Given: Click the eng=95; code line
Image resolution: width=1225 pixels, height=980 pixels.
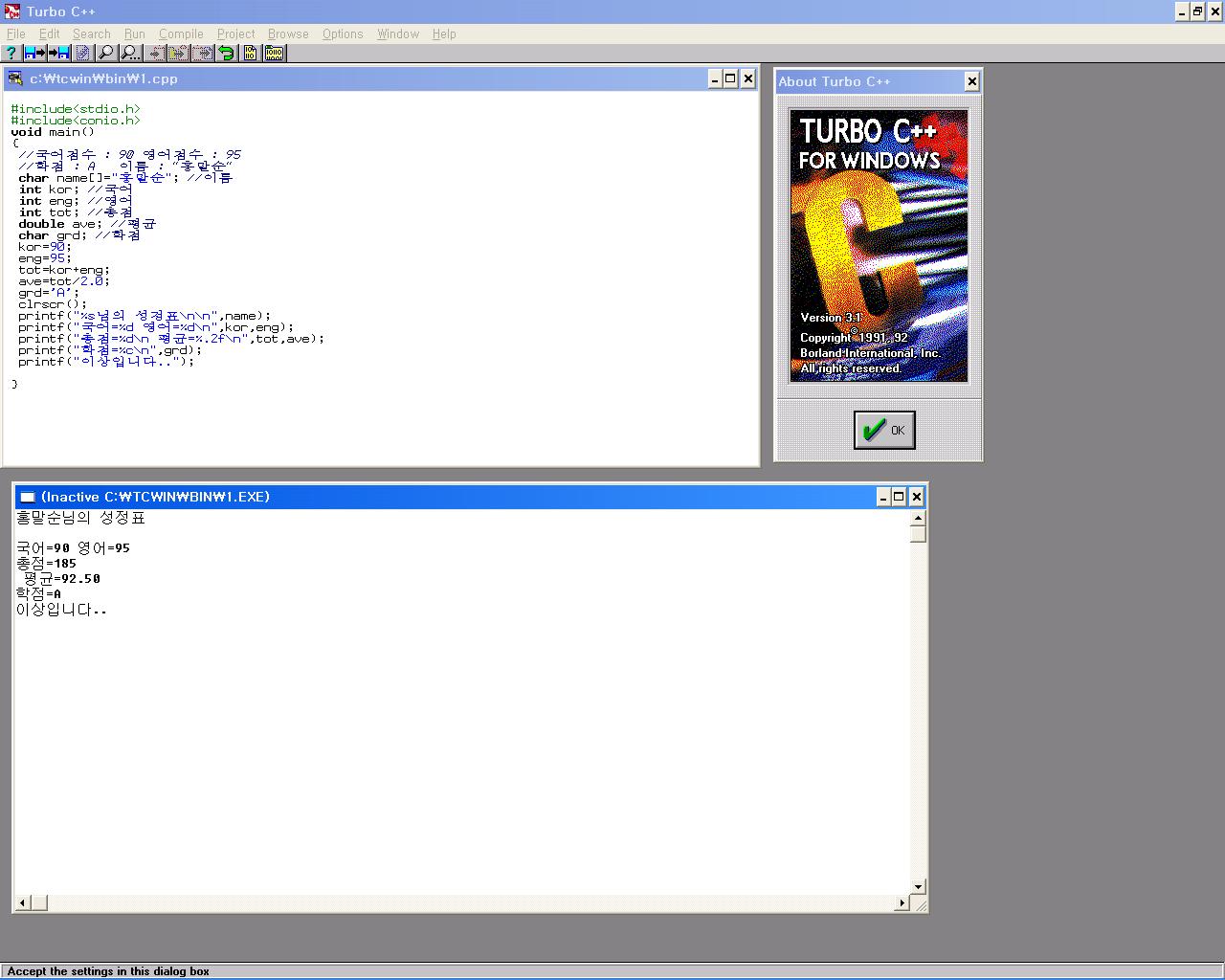Looking at the screenshot, I should 45,258.
